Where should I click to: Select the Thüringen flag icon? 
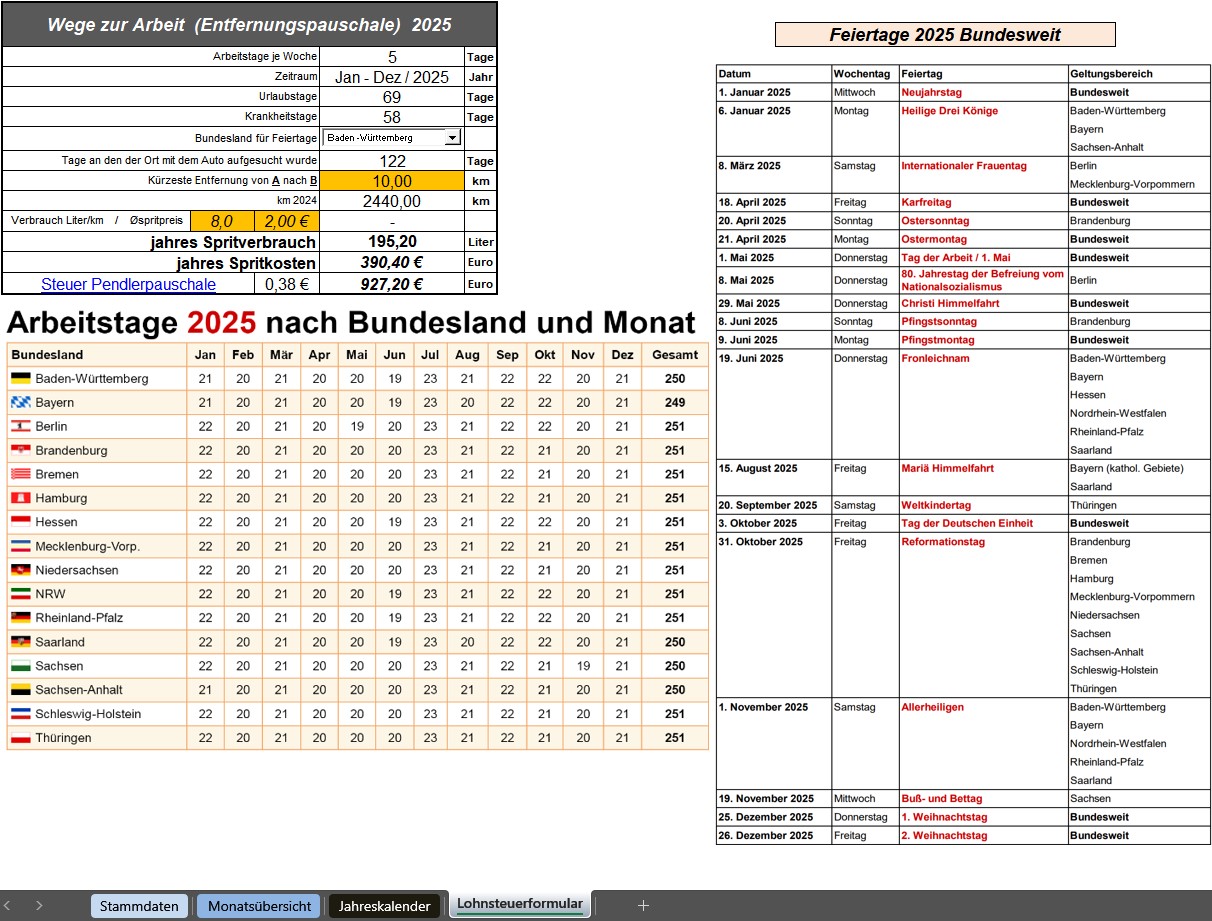pyautogui.click(x=21, y=738)
